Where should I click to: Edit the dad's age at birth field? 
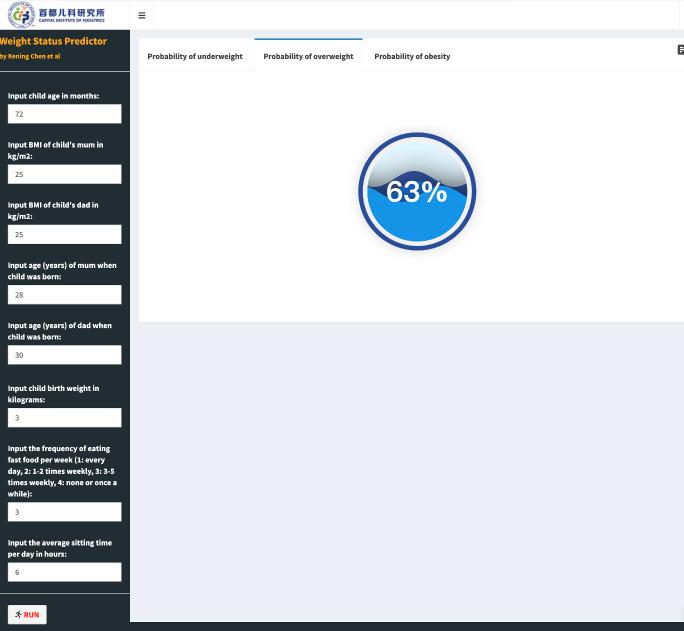64,355
